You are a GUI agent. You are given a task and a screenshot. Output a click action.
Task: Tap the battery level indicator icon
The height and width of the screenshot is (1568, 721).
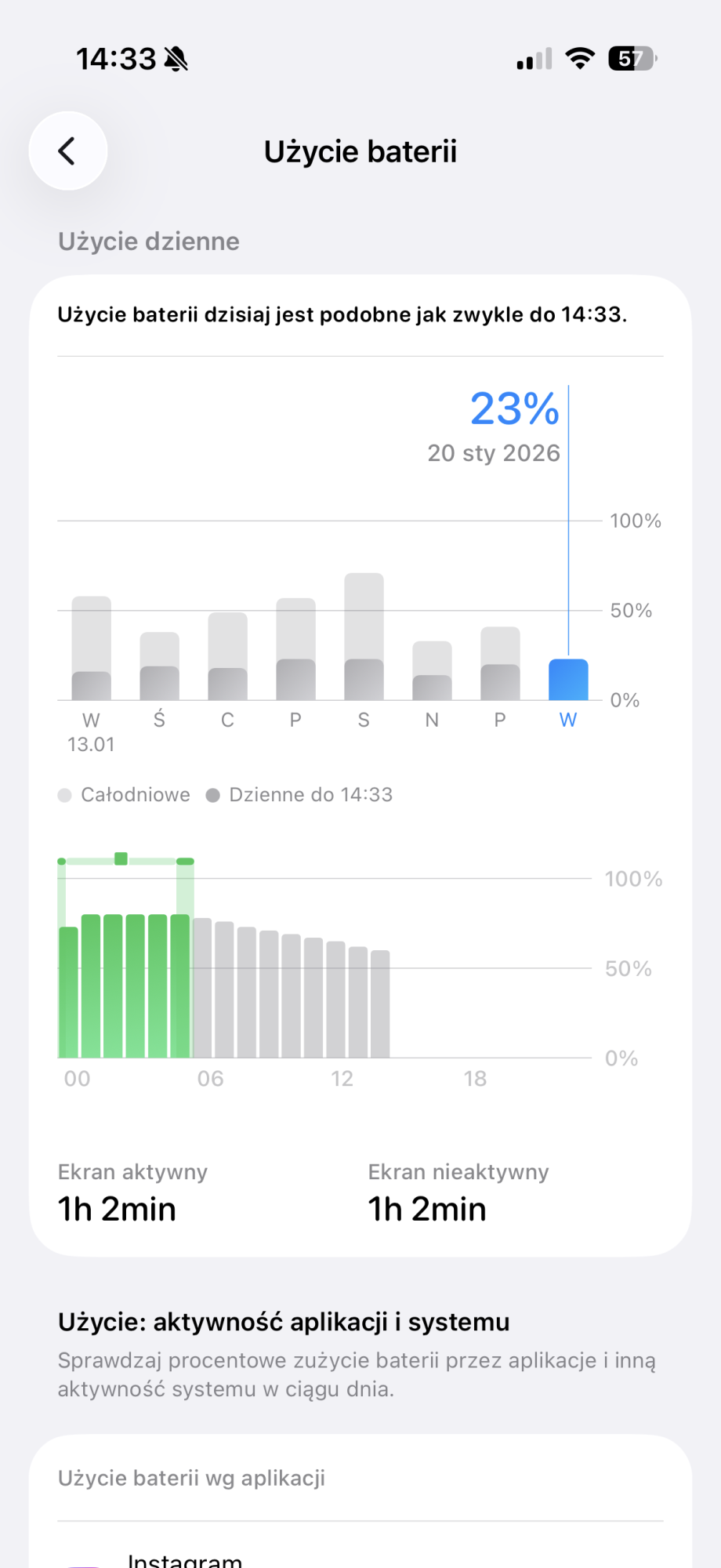click(632, 59)
